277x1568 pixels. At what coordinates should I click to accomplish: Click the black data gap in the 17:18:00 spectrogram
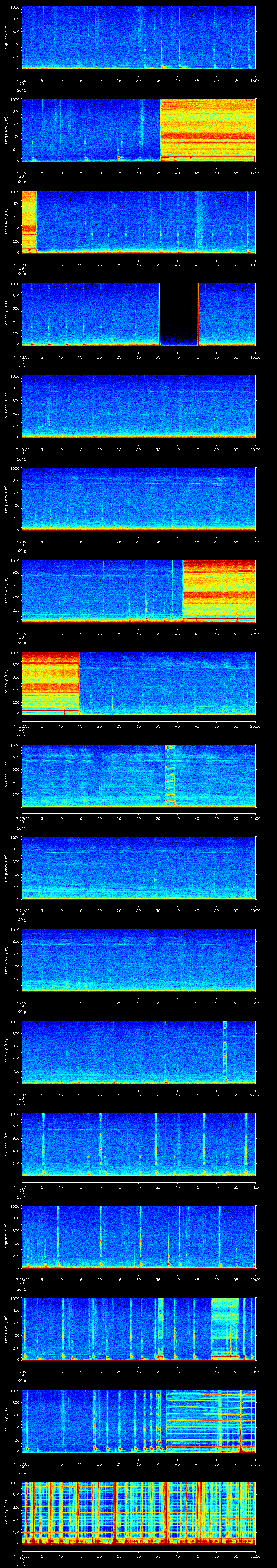tap(179, 314)
